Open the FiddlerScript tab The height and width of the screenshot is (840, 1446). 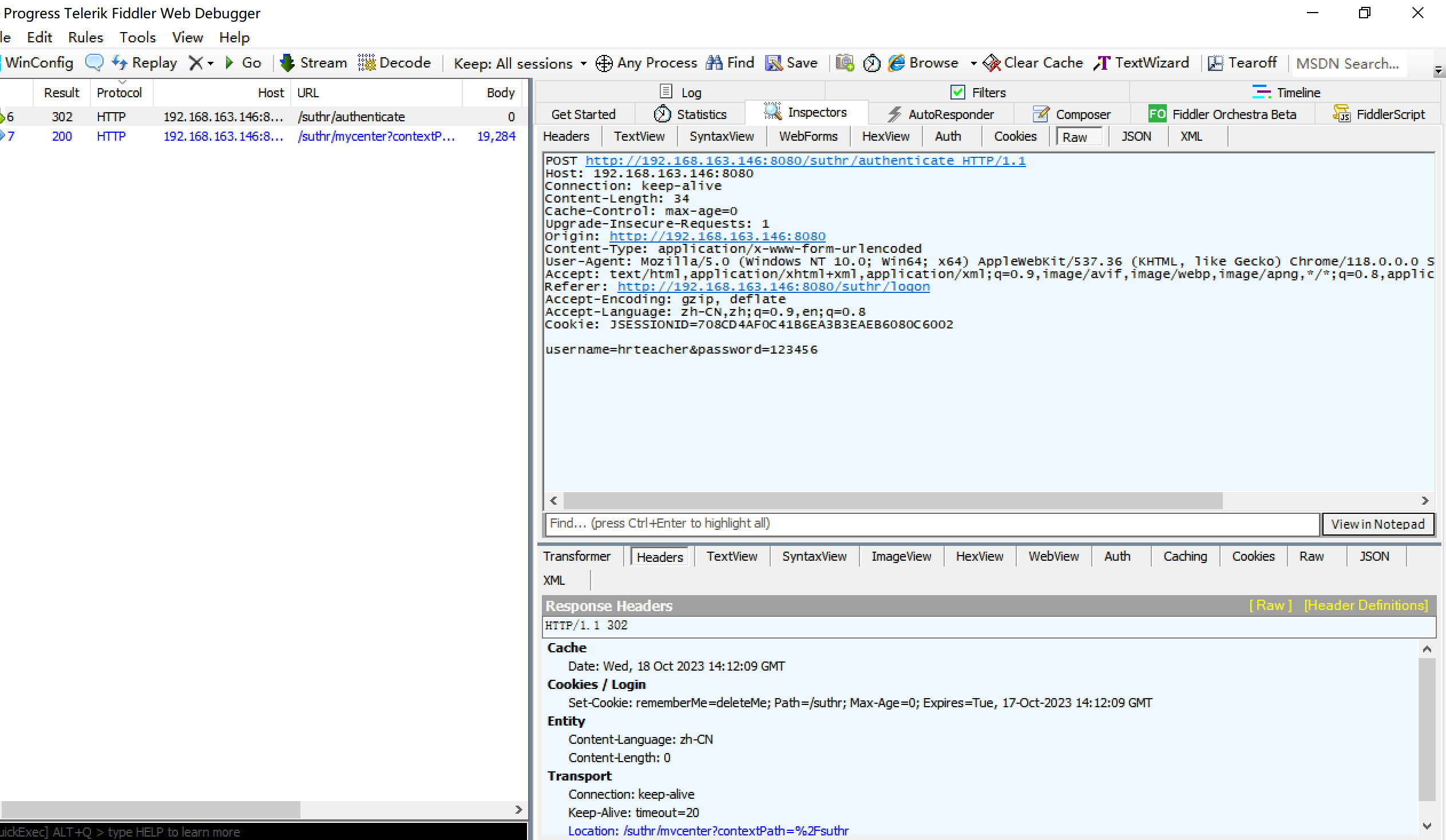pyautogui.click(x=1379, y=114)
